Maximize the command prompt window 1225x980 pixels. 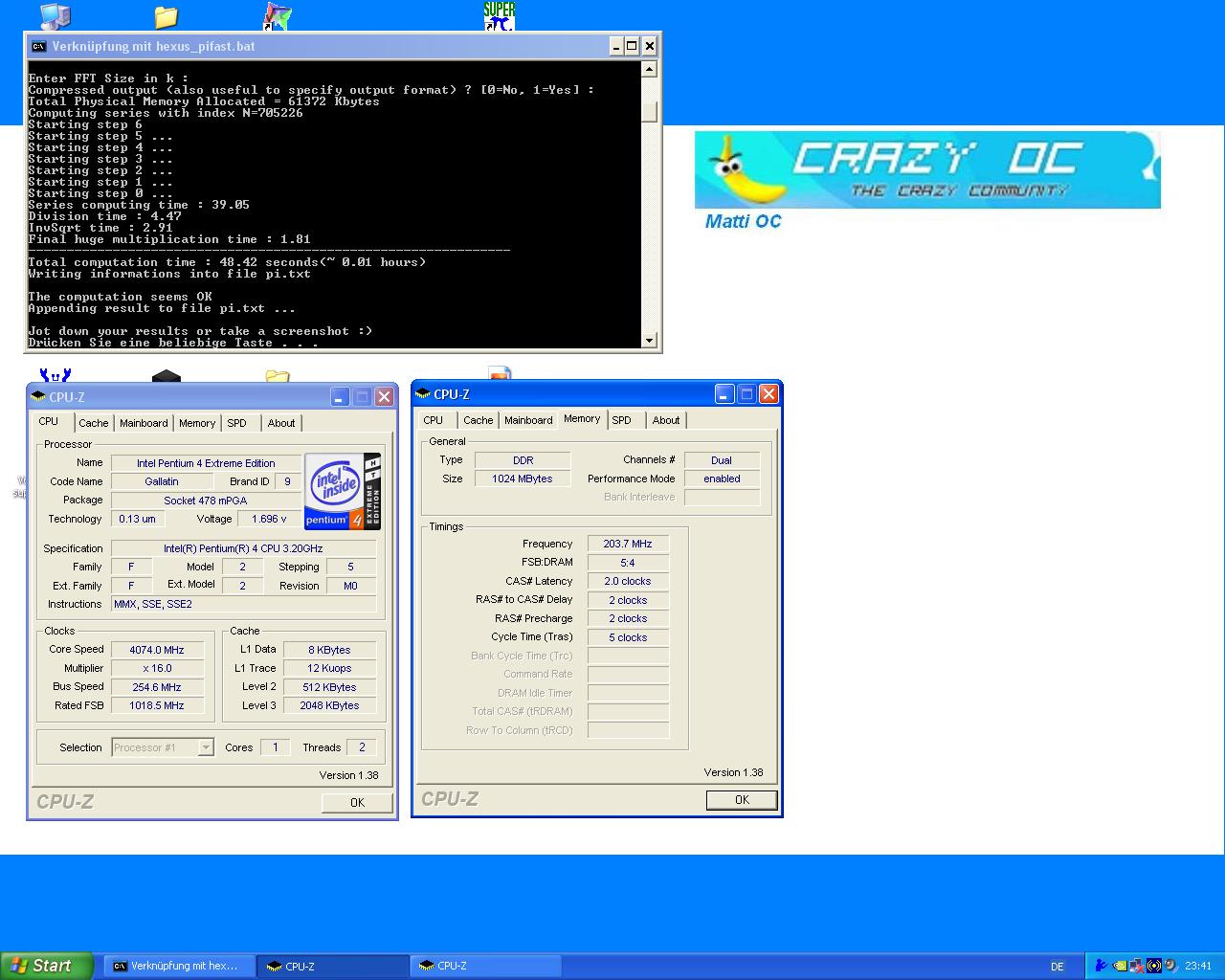point(632,46)
